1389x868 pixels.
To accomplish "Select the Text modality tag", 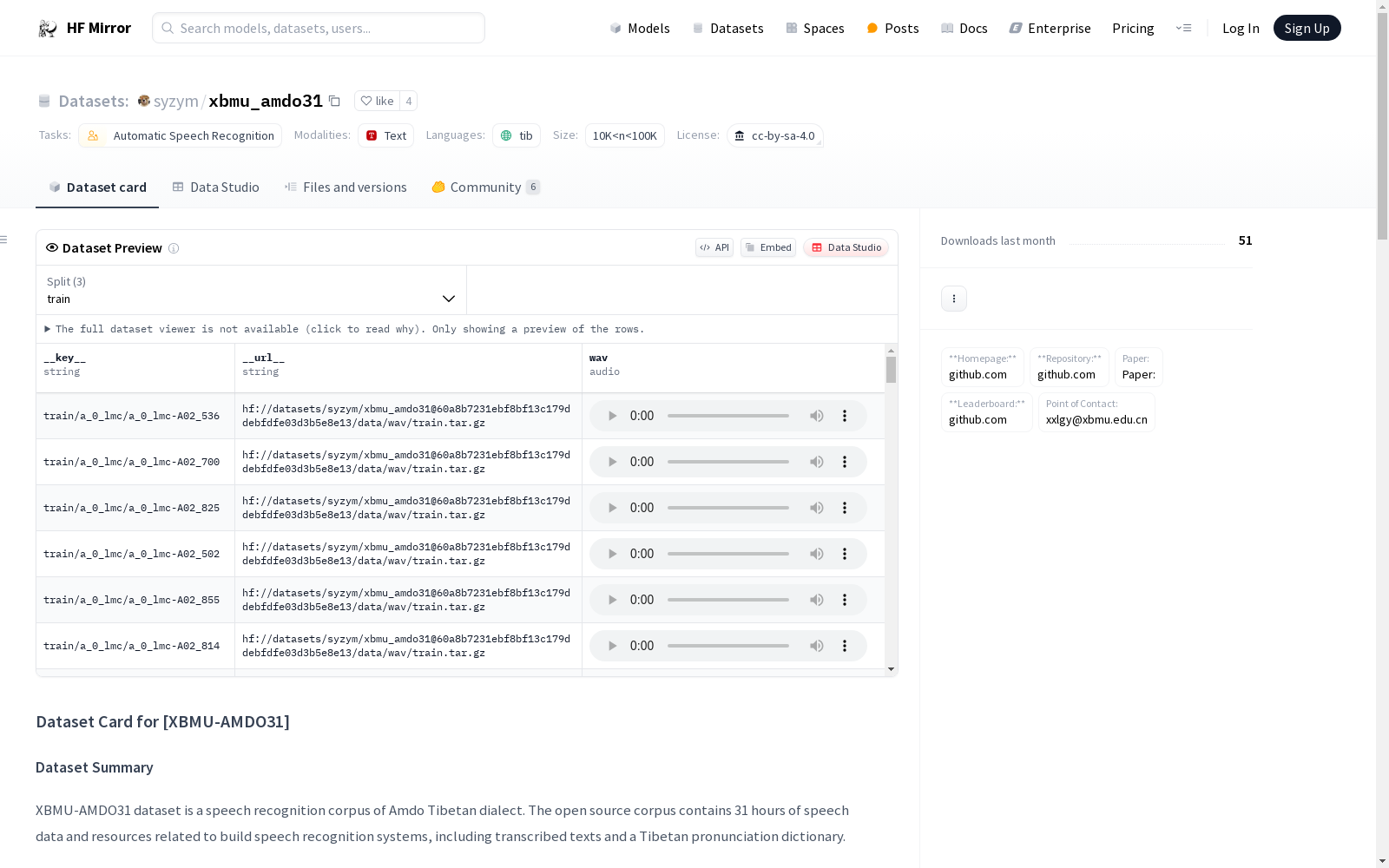I will pyautogui.click(x=386, y=135).
